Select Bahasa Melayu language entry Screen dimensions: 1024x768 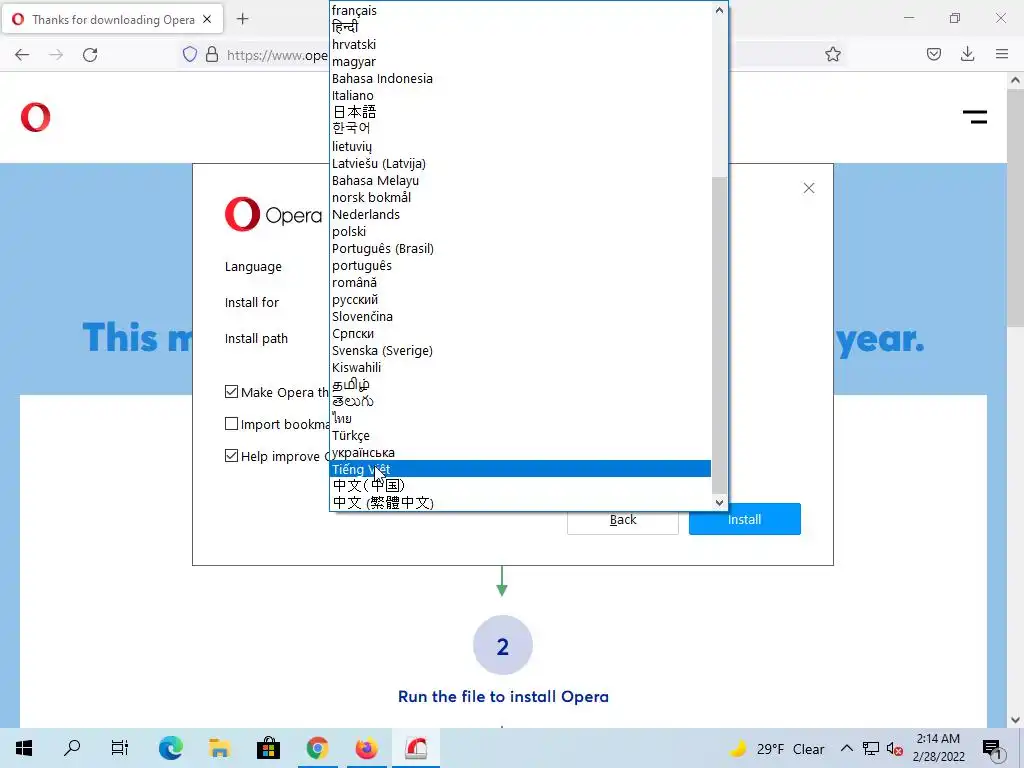click(520, 180)
